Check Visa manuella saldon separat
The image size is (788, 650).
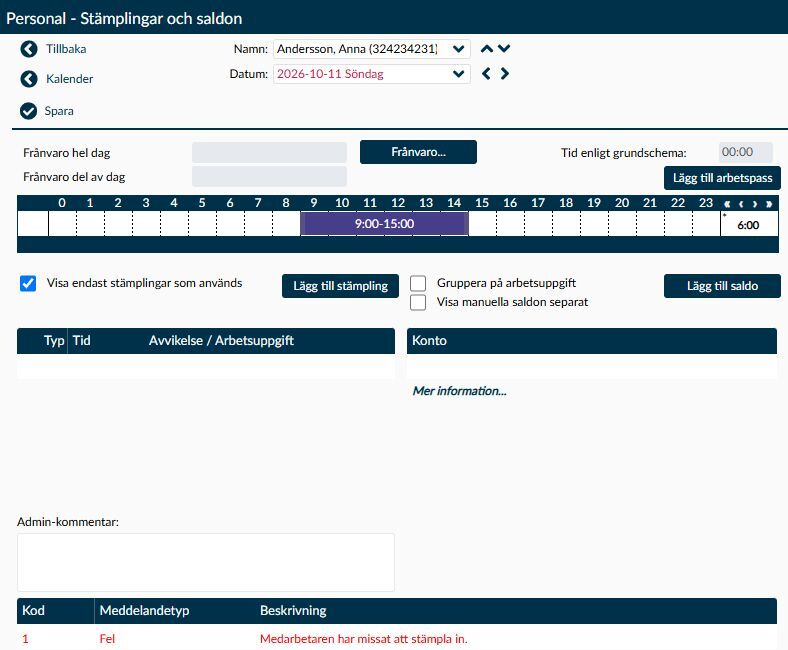coord(418,303)
